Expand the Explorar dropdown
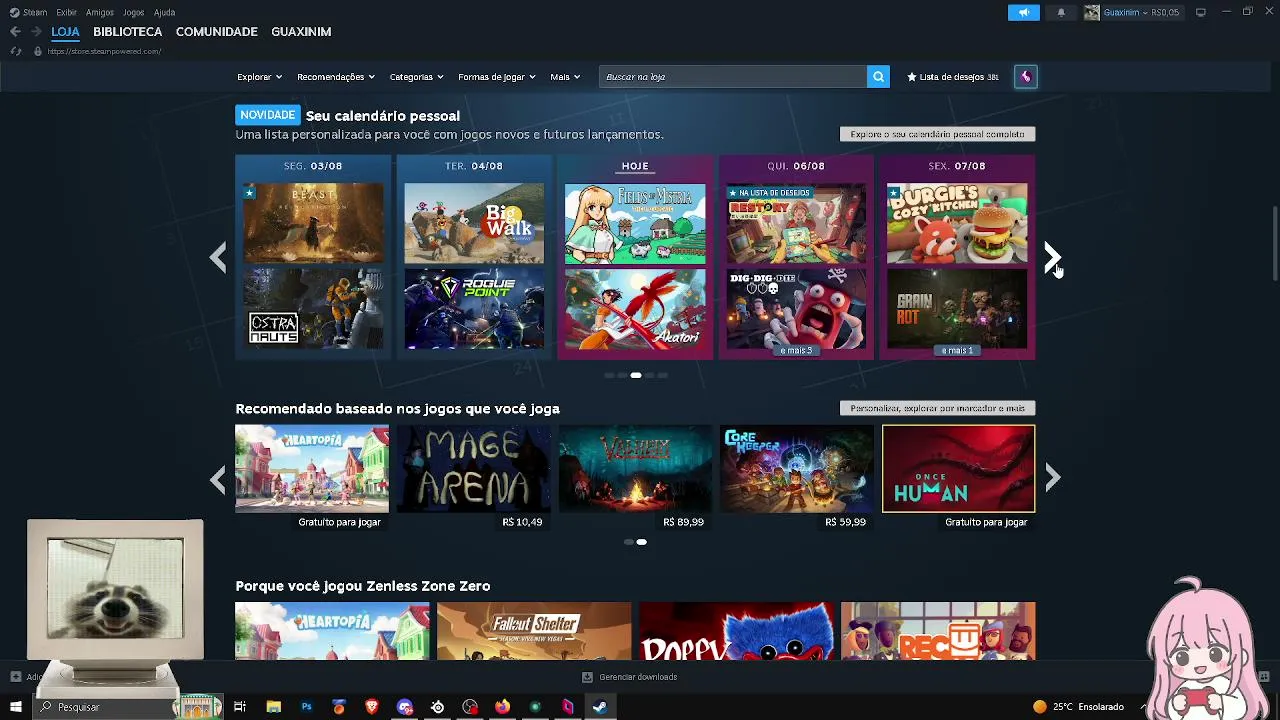Screen dimensions: 1280x720 pos(259,77)
